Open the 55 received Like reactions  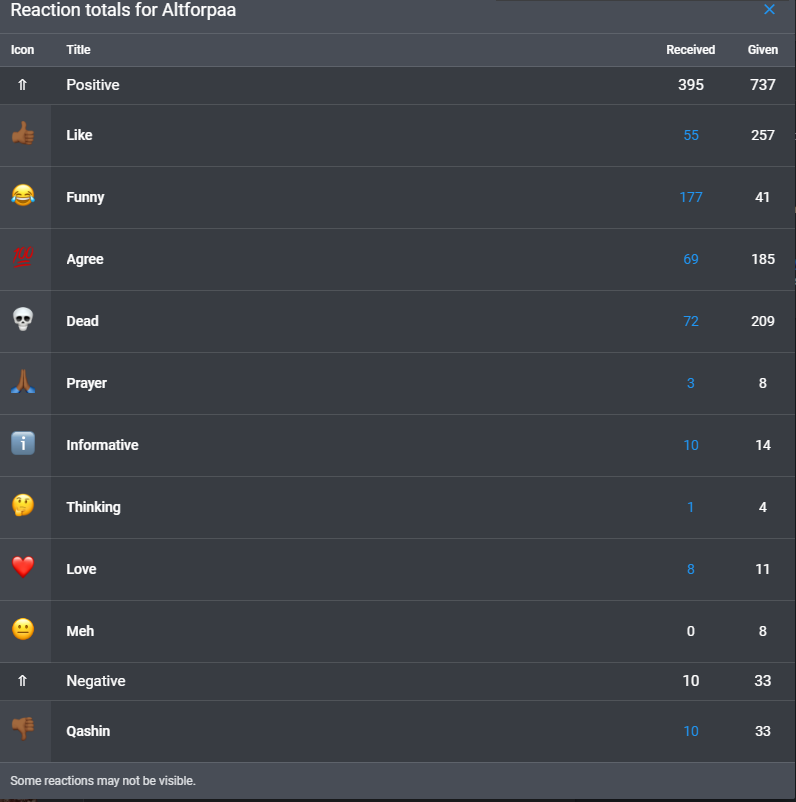[x=691, y=135]
